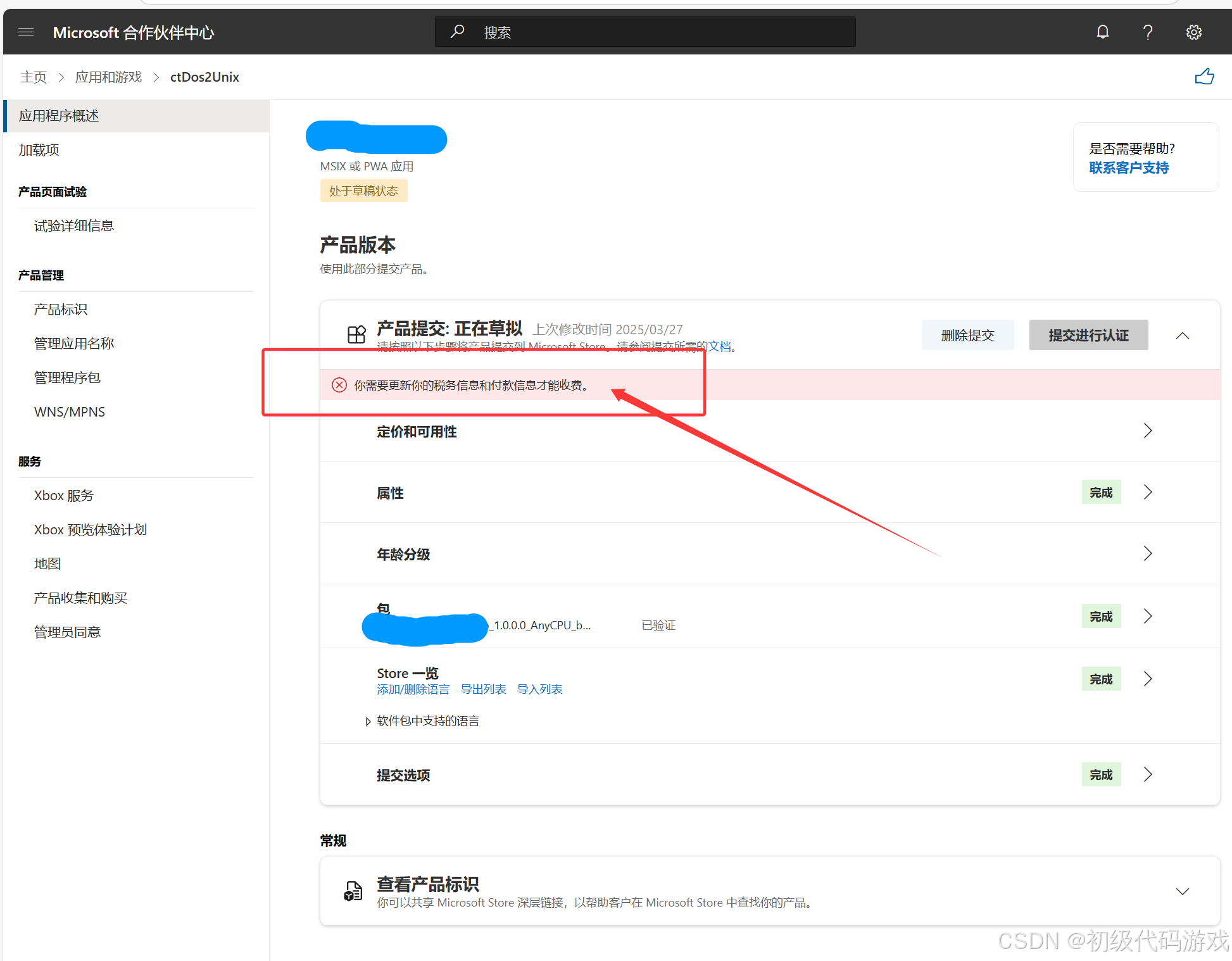Click the notifications bell icon
This screenshot has width=1232, height=961.
pyautogui.click(x=1102, y=32)
